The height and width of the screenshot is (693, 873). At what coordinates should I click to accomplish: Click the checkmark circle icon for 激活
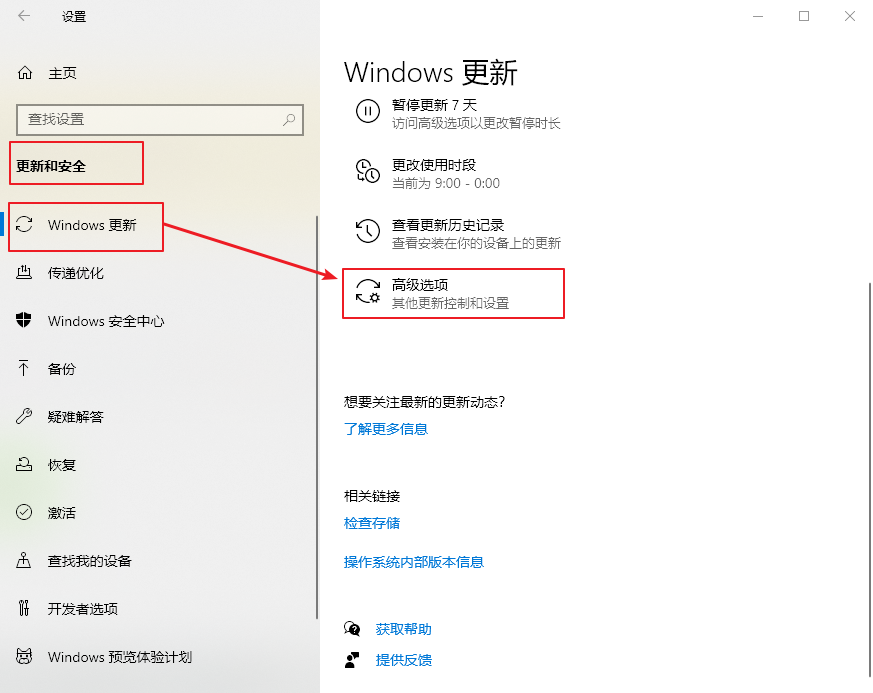tap(24, 512)
